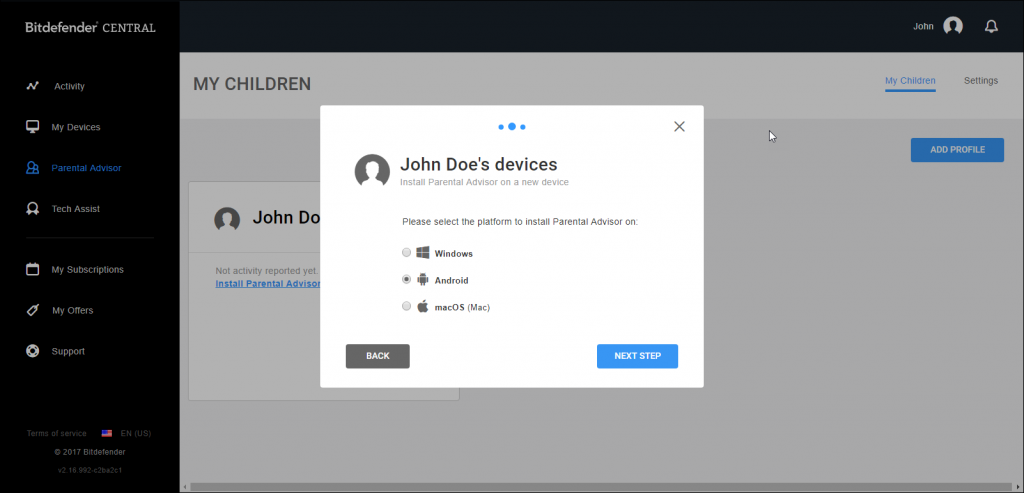Click the first step indicator dot
Viewport: 1024px width, 493px height.
tap(501, 127)
